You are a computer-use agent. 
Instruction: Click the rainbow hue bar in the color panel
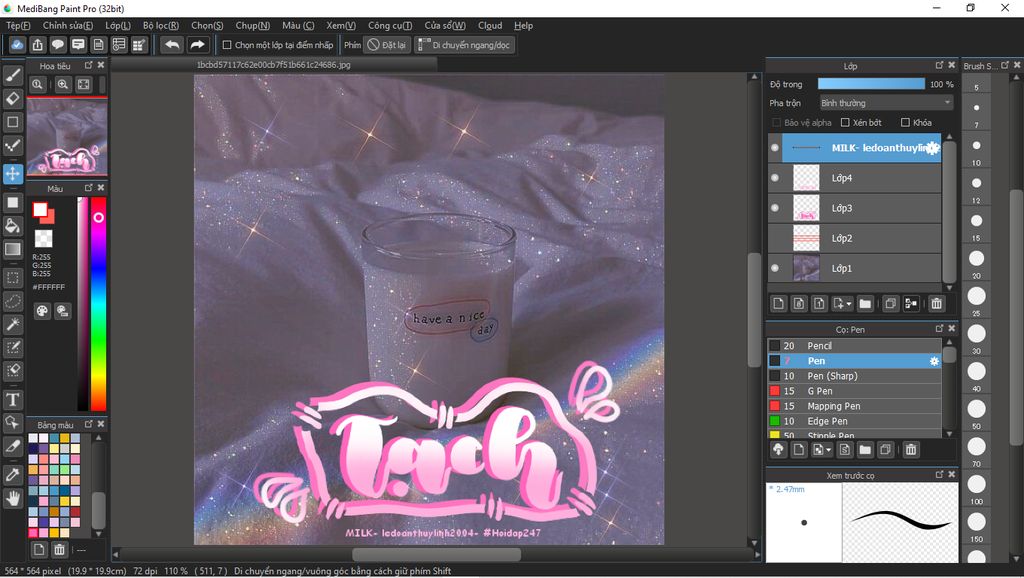pos(98,304)
